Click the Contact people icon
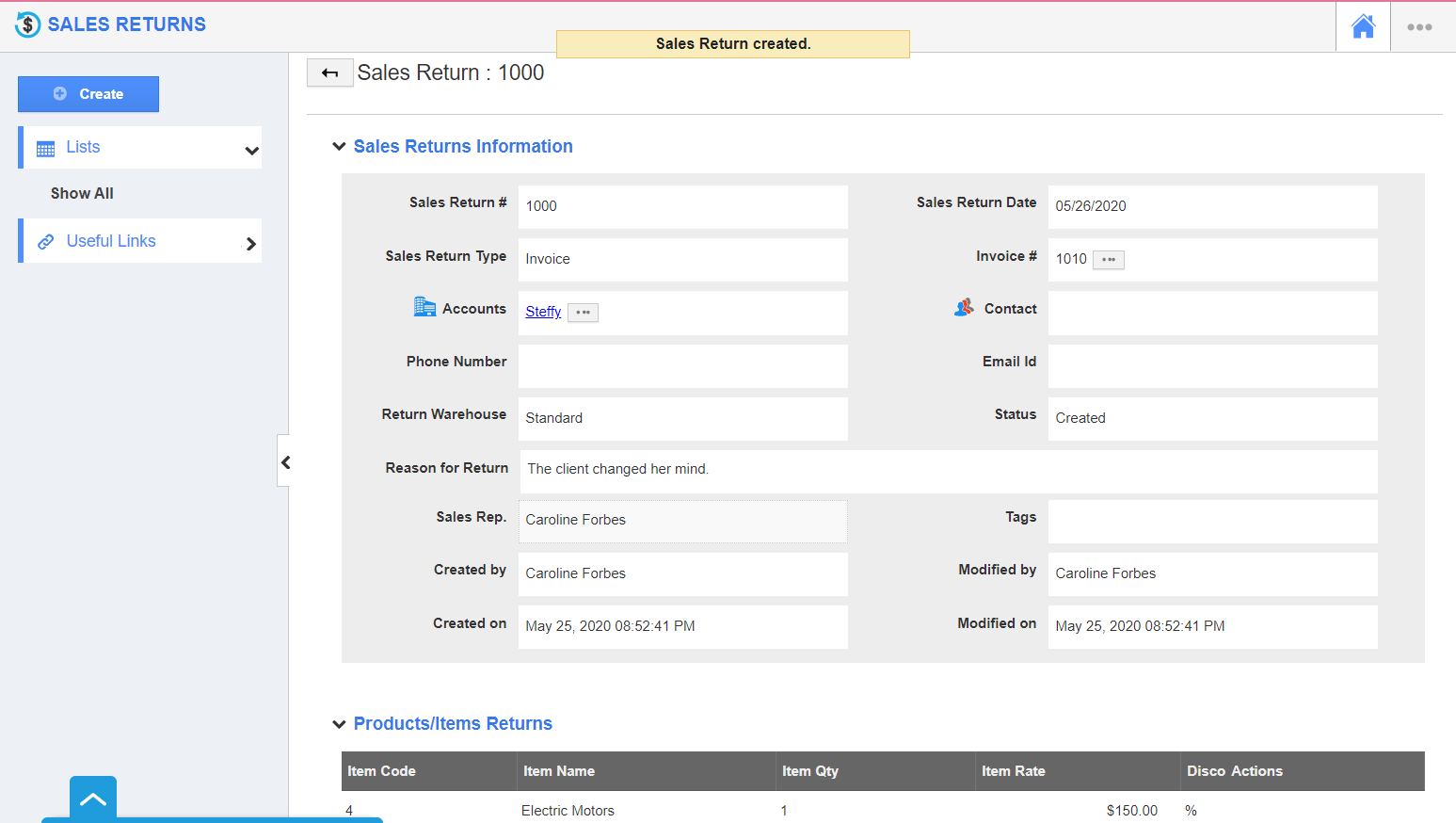The height and width of the screenshot is (823, 1456). [962, 307]
